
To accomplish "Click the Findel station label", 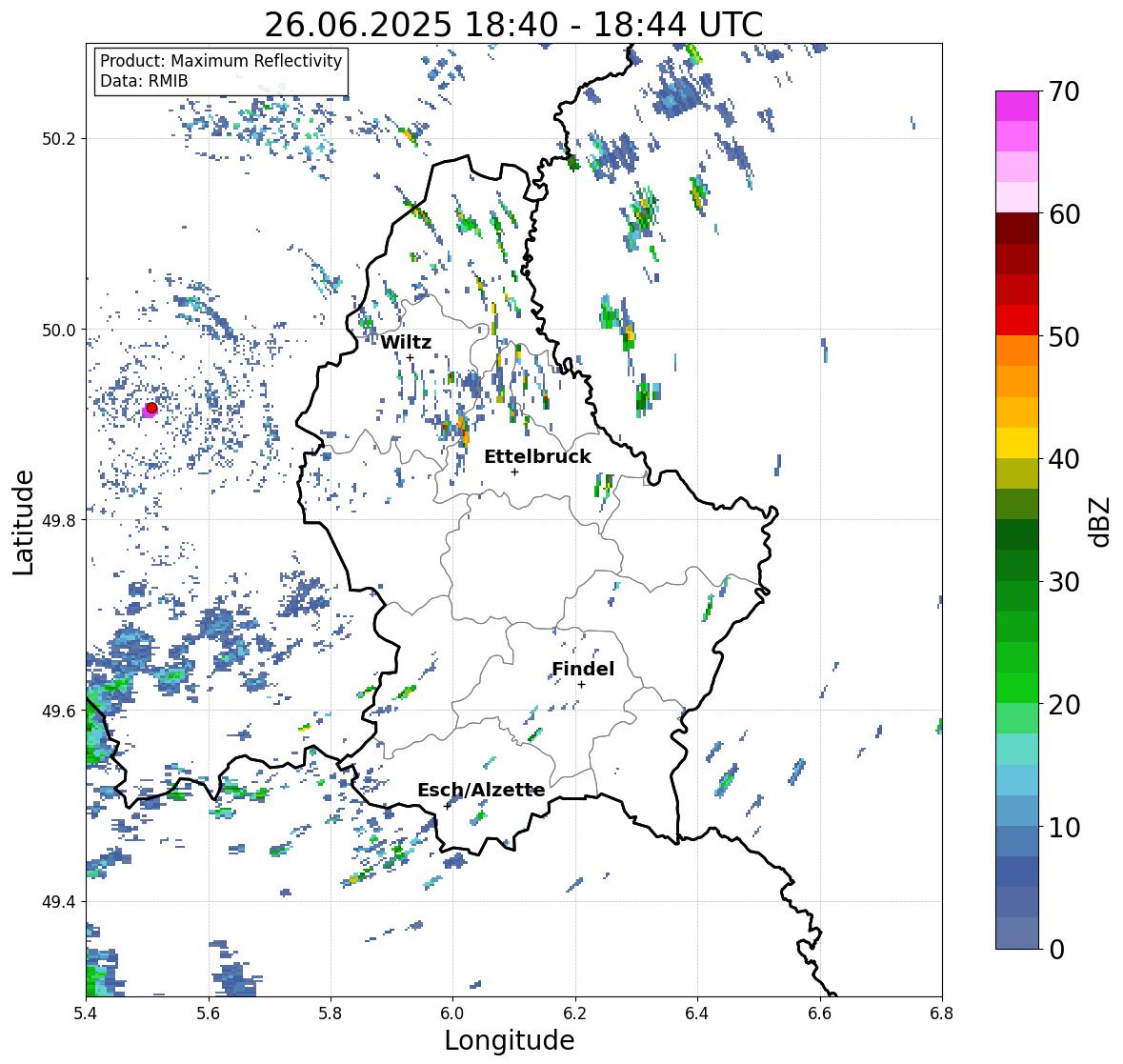I will (x=583, y=669).
